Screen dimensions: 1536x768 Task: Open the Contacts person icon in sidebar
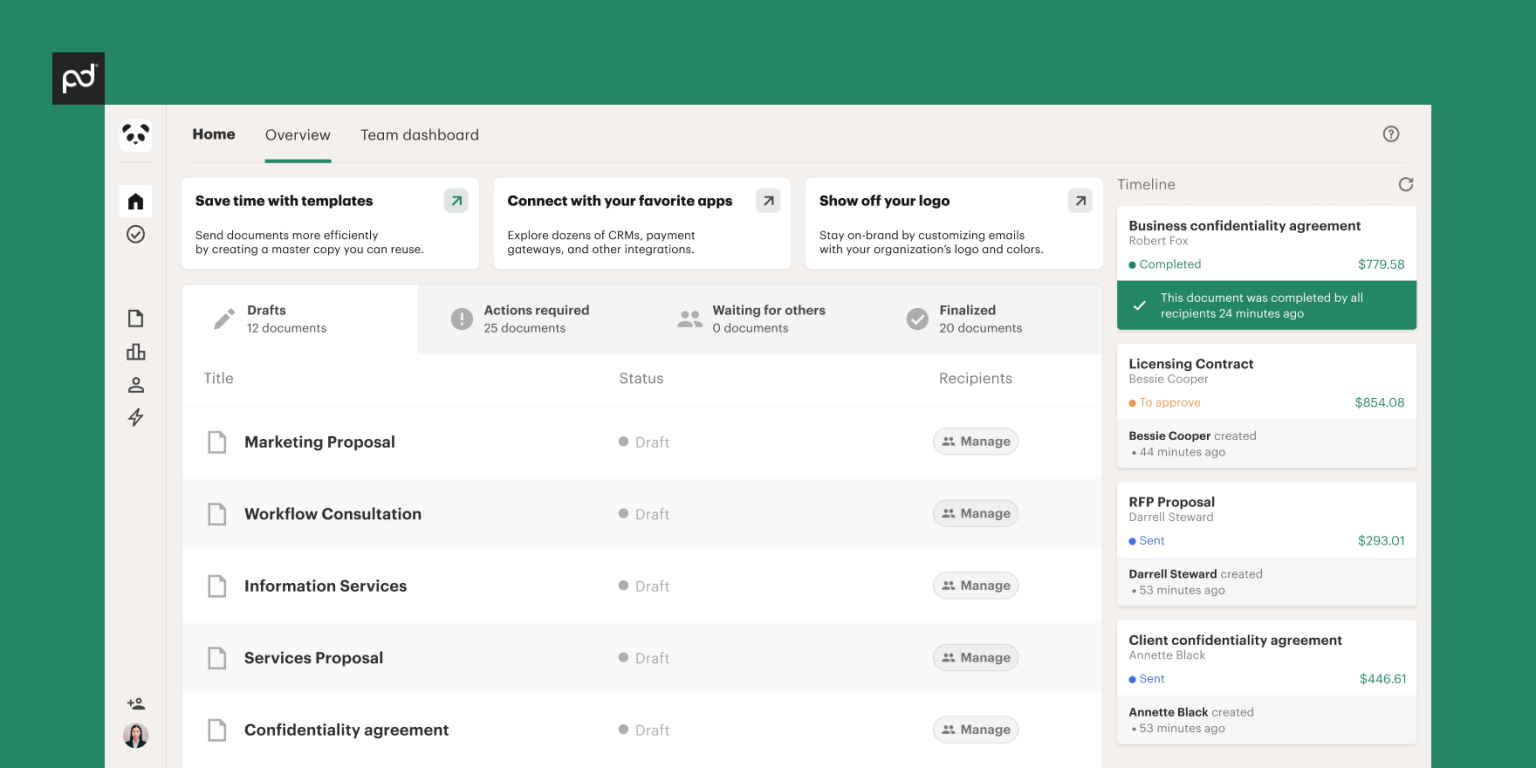[136, 385]
